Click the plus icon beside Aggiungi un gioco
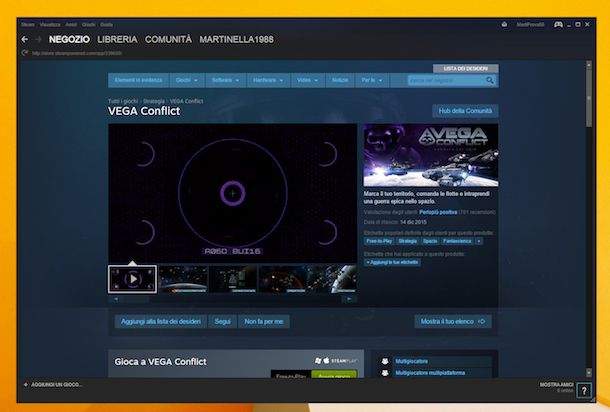 coord(26,385)
